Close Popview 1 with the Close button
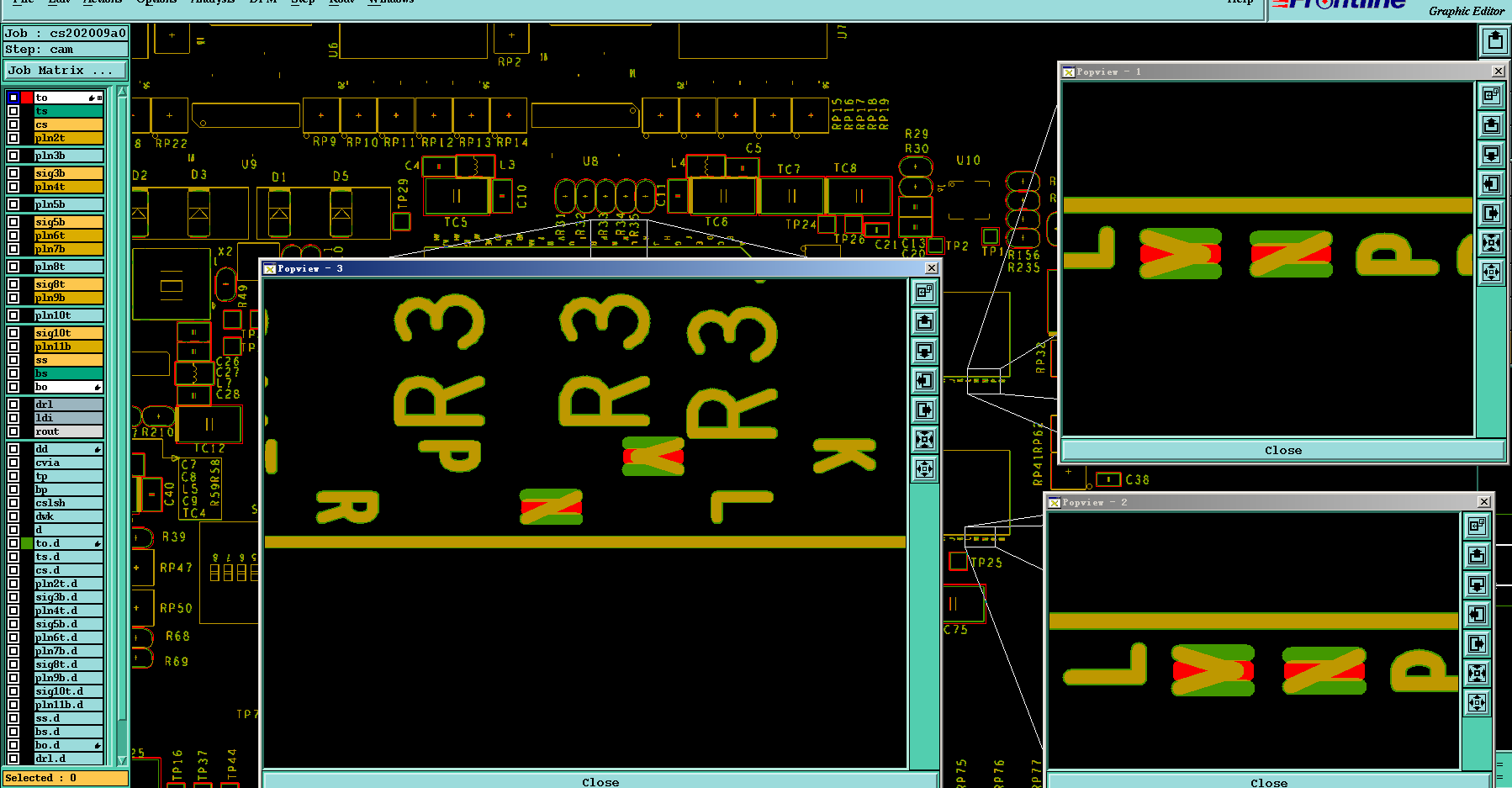 point(1283,450)
